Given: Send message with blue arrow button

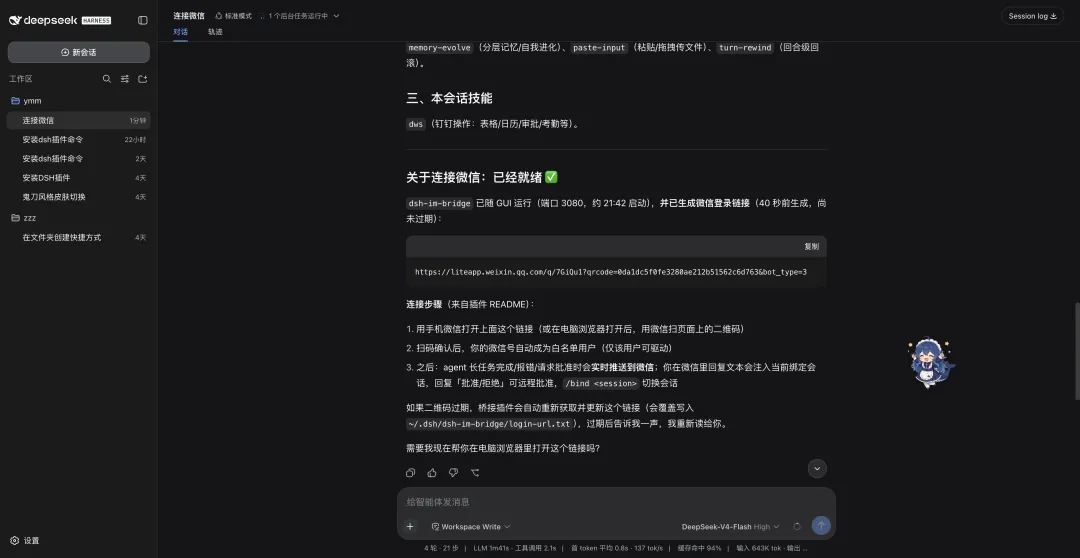Looking at the screenshot, I should pyautogui.click(x=821, y=526).
